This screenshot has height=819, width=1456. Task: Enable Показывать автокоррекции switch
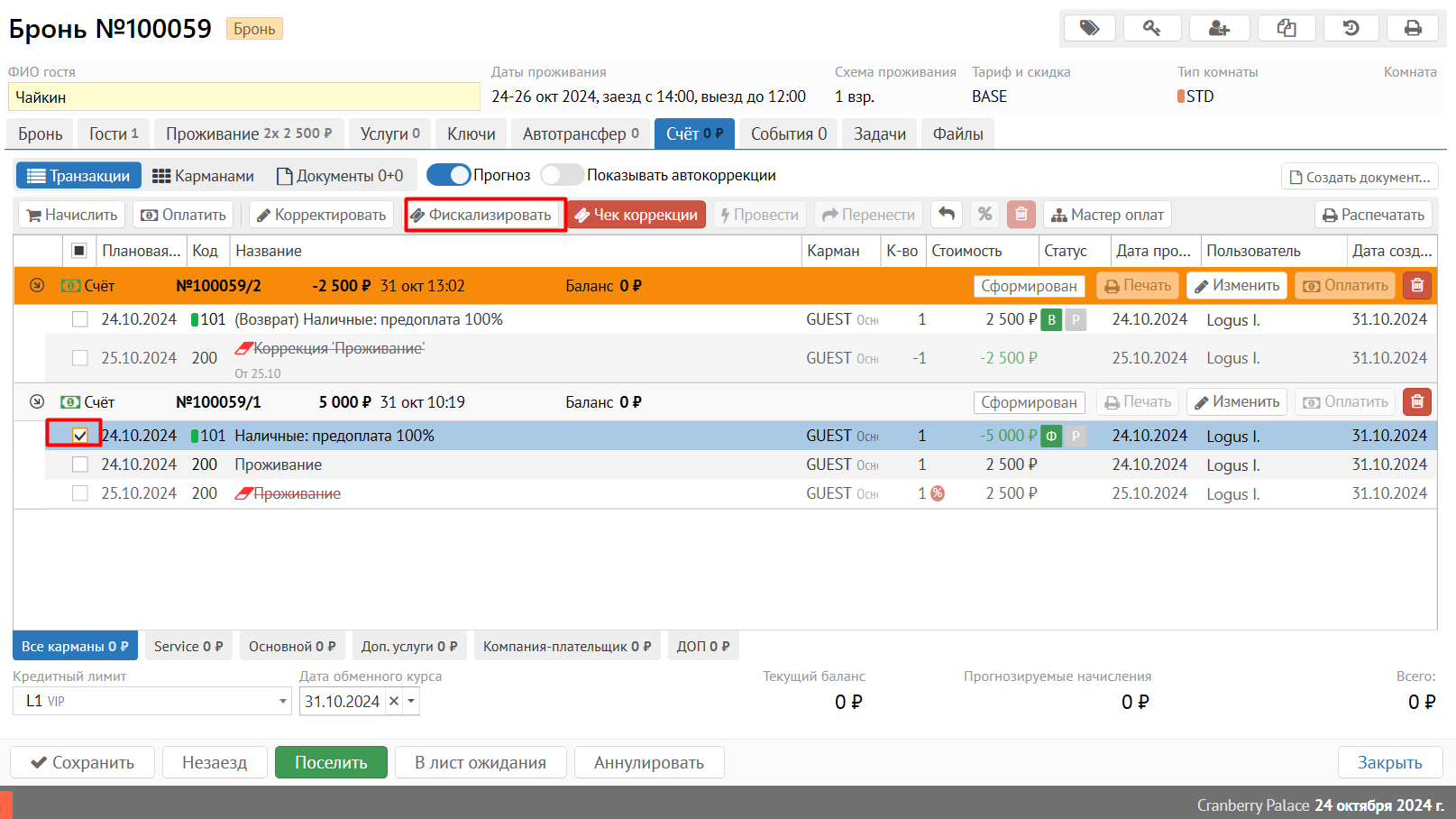(562, 175)
